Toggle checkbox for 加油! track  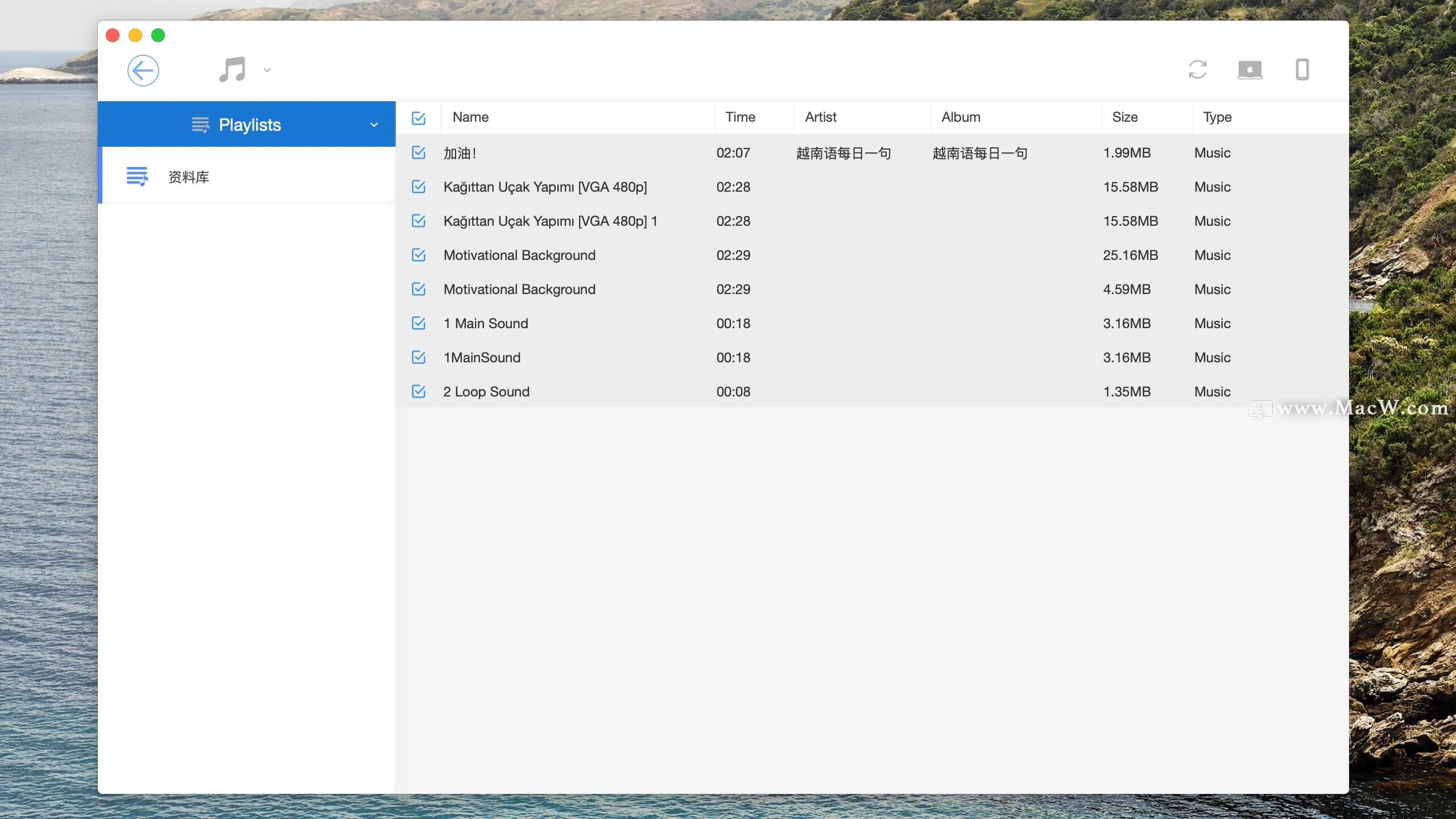coord(419,152)
